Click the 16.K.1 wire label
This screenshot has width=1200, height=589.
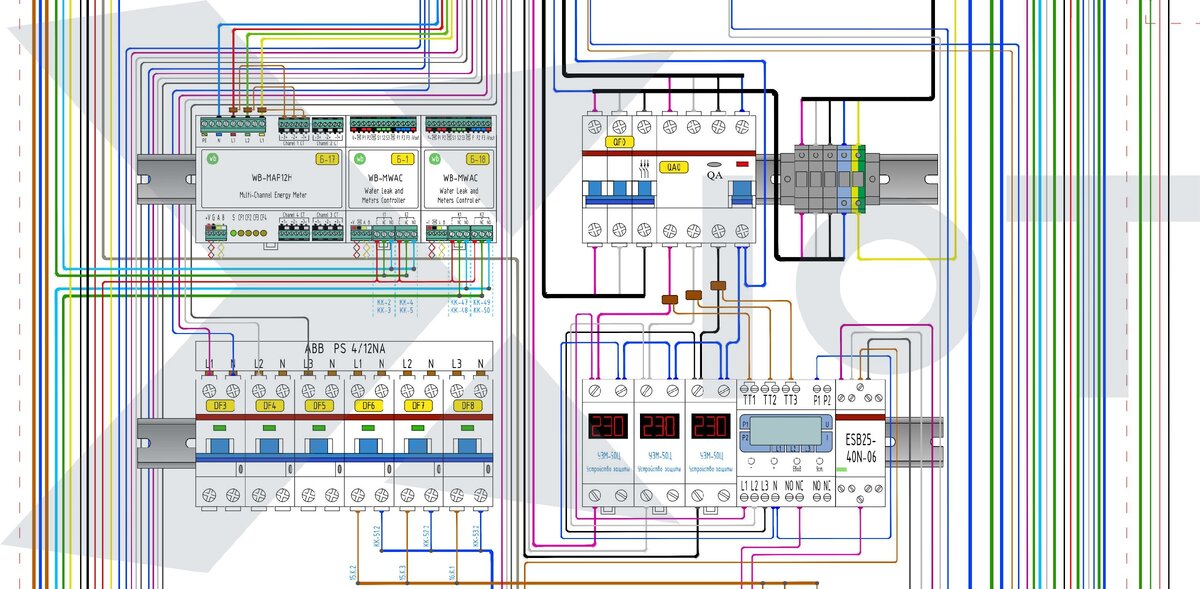(452, 572)
